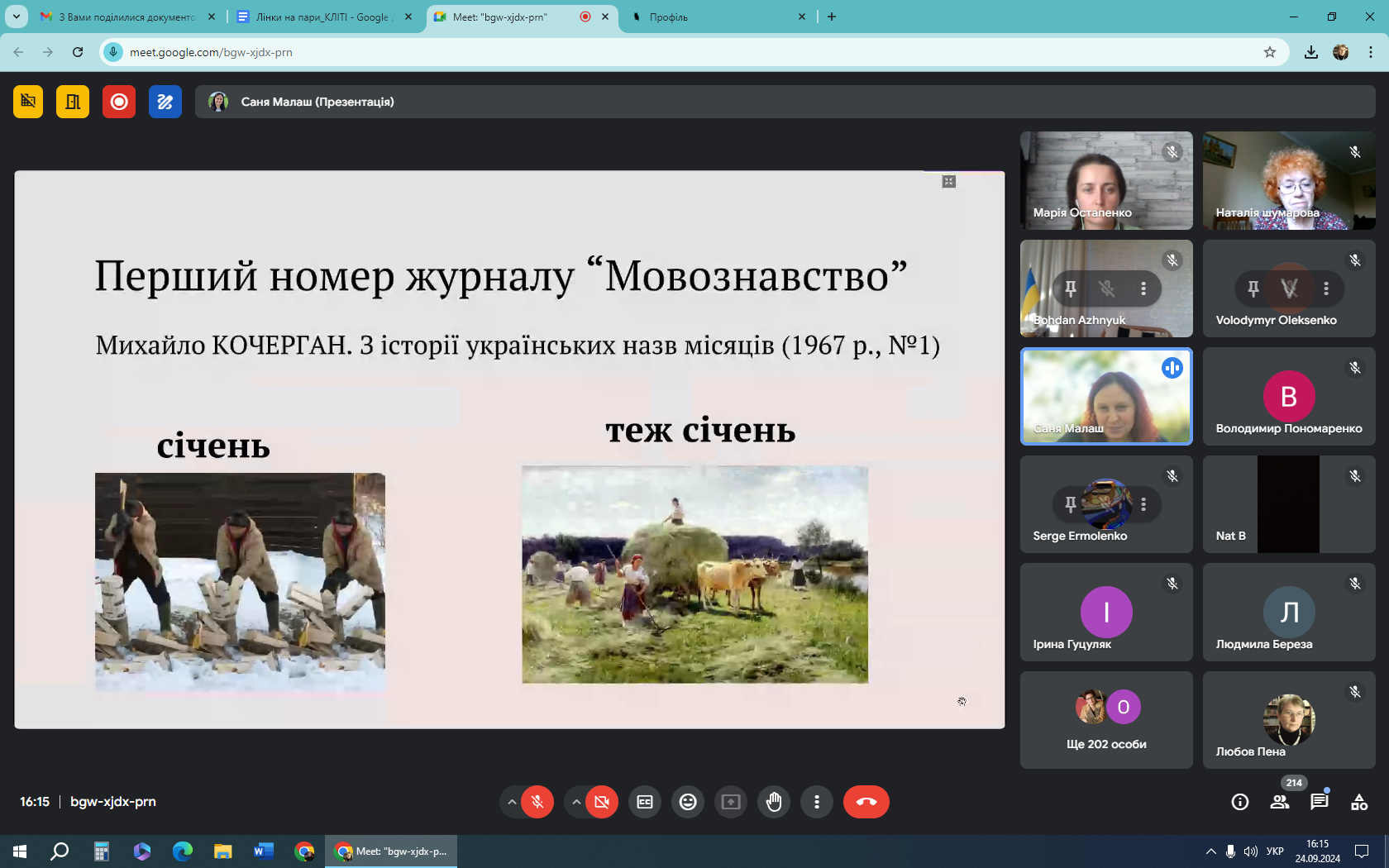The image size is (1389, 868).
Task: Click the present screen icon
Action: pos(731,802)
